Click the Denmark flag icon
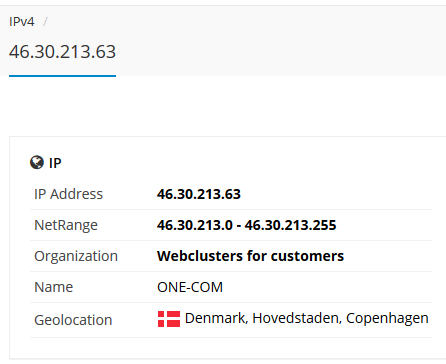This screenshot has height=364, width=446. [169, 319]
